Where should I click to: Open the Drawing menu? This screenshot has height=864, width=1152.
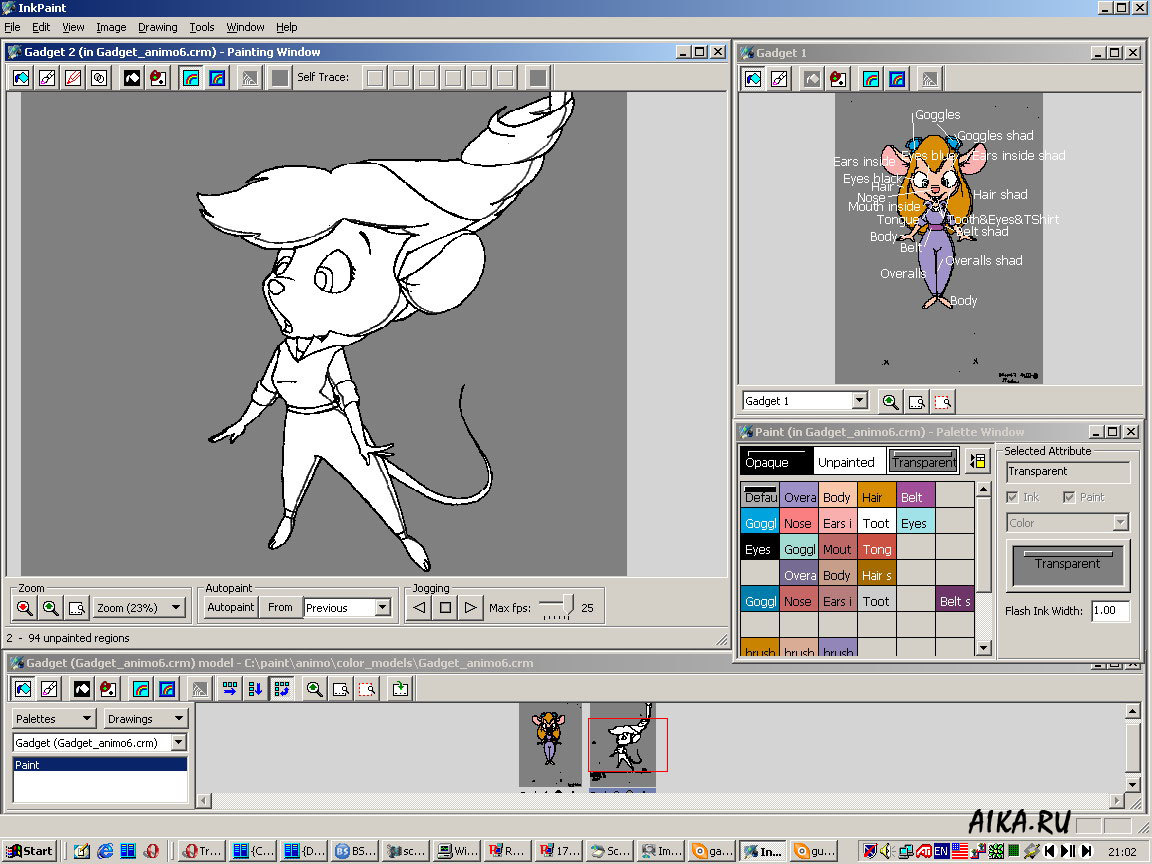pyautogui.click(x=157, y=27)
